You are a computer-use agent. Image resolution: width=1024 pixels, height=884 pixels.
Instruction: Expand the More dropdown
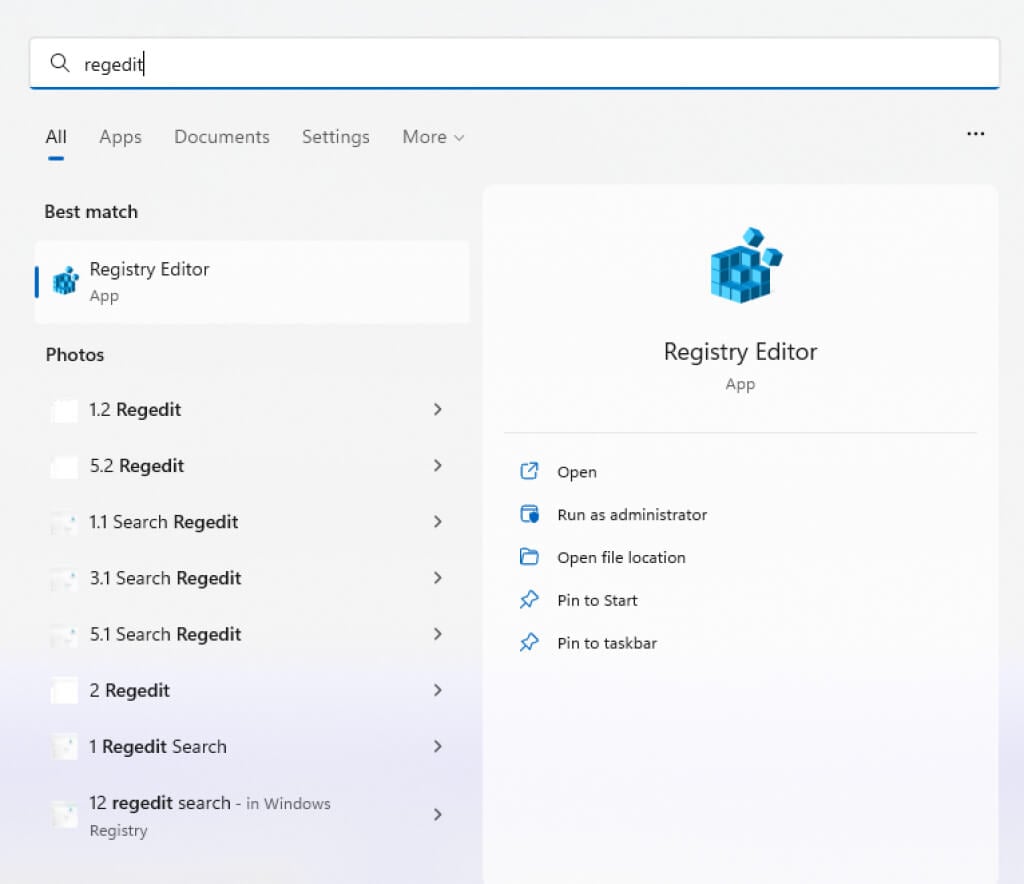433,136
